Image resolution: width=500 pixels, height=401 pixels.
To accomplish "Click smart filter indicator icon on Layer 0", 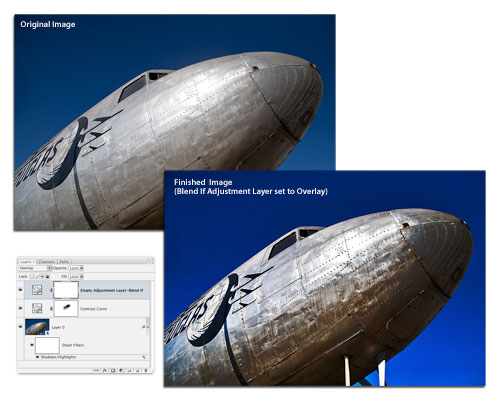I will [x=144, y=327].
